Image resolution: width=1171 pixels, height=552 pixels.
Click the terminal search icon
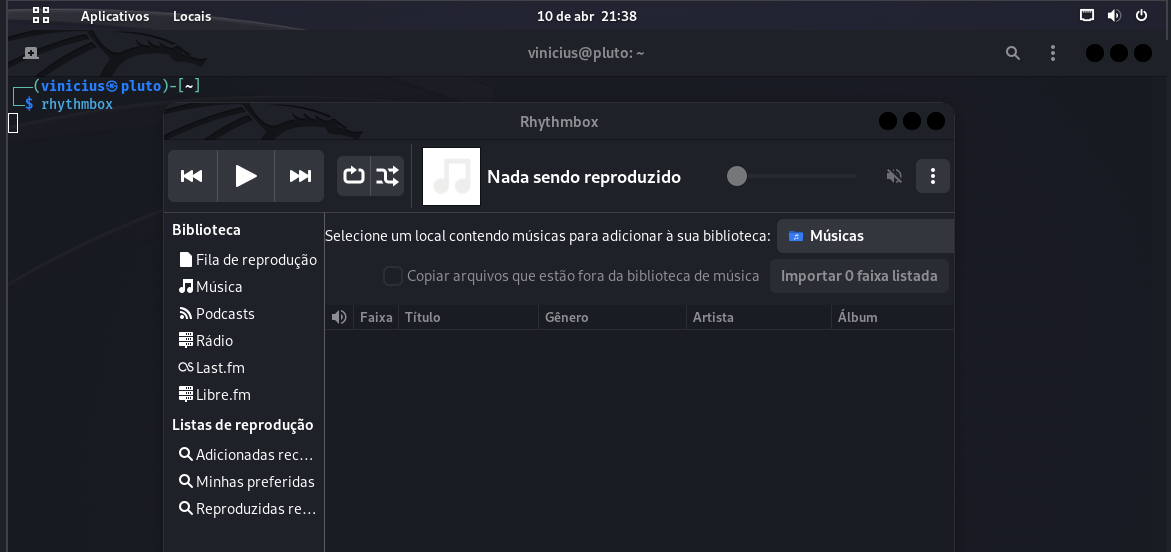tap(1013, 53)
